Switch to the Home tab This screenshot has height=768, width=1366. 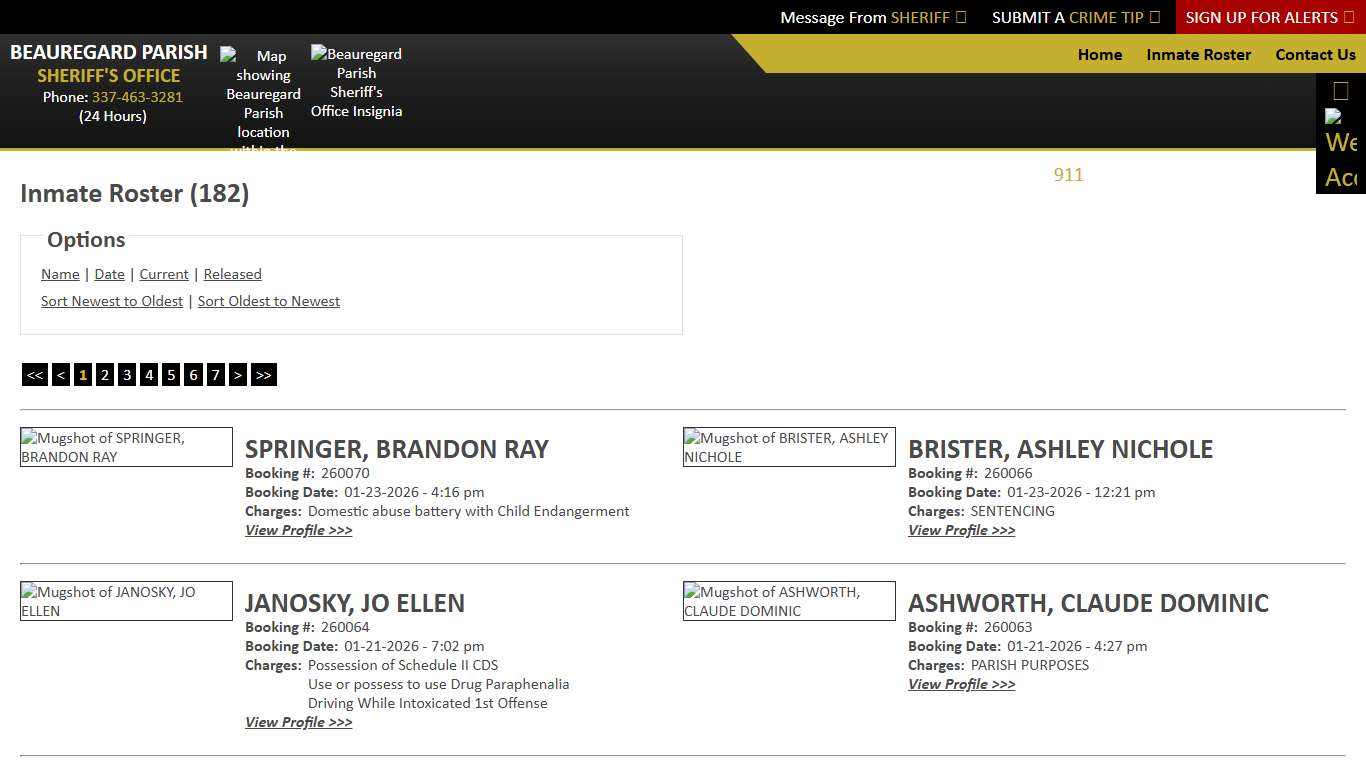click(x=1099, y=55)
